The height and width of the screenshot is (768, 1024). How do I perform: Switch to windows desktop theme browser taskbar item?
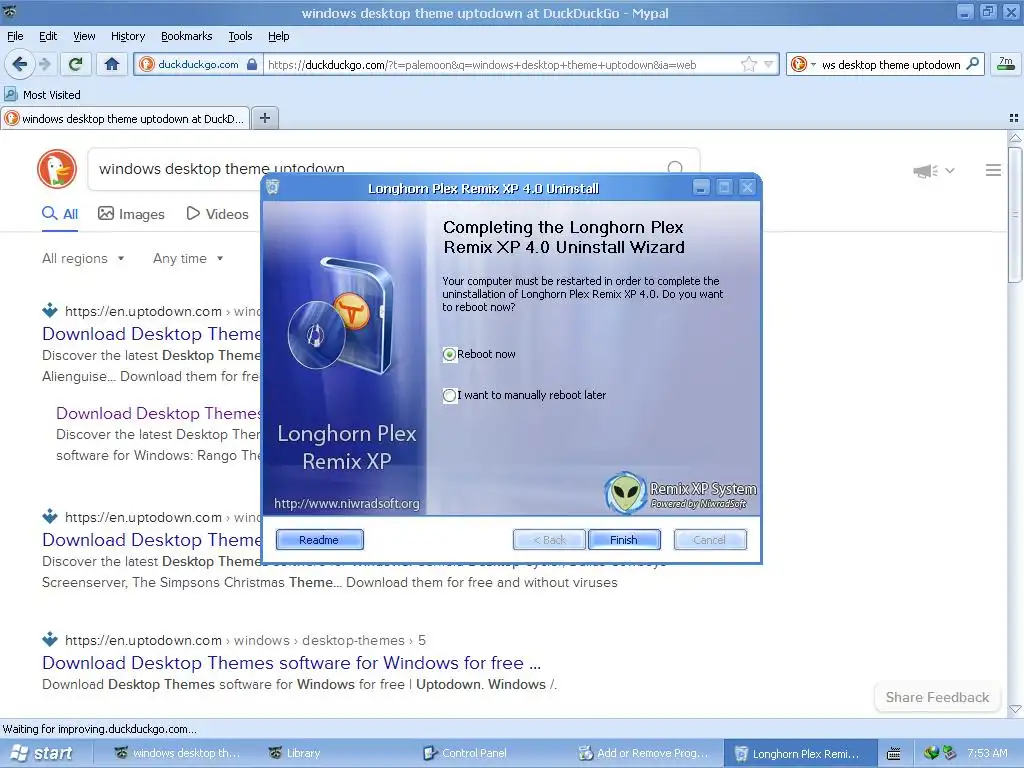(x=178, y=753)
